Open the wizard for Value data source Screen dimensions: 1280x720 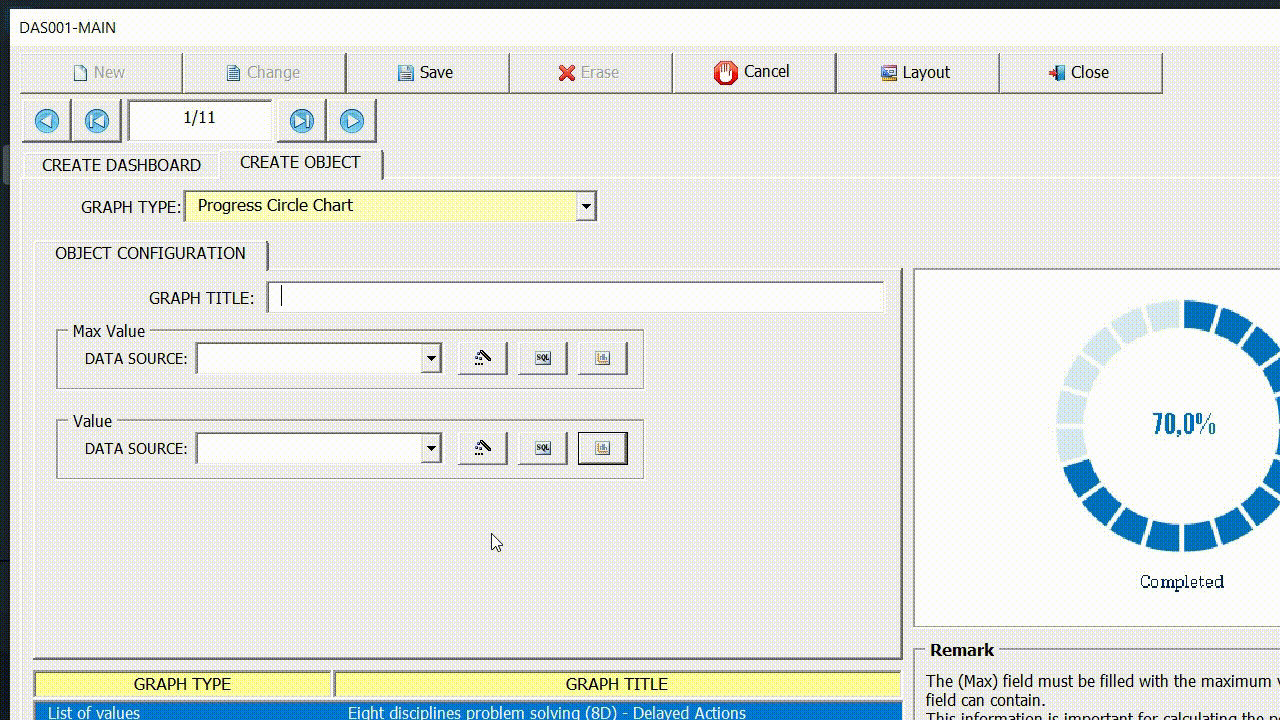click(x=481, y=447)
